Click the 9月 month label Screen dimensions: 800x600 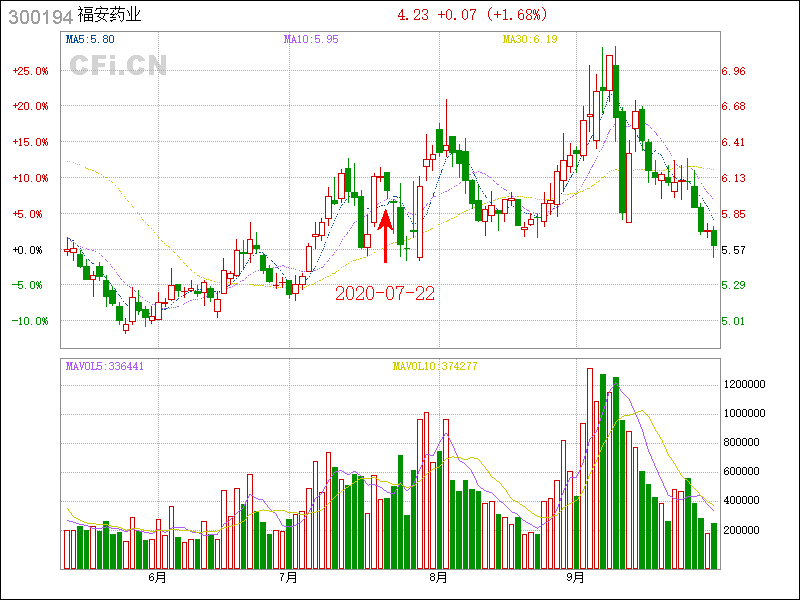(x=576, y=578)
